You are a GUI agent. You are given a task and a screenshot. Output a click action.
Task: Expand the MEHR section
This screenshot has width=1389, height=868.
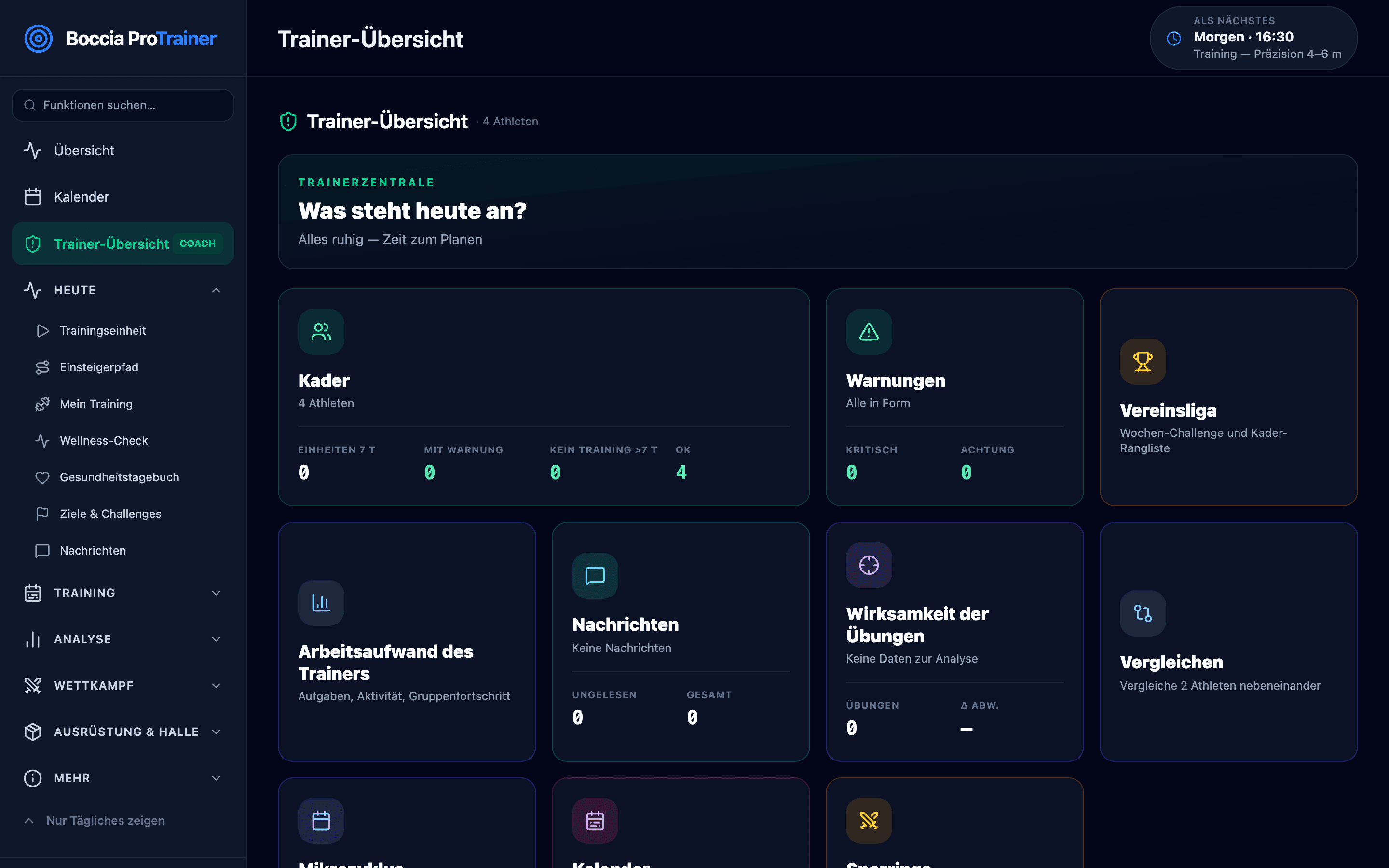point(123,778)
